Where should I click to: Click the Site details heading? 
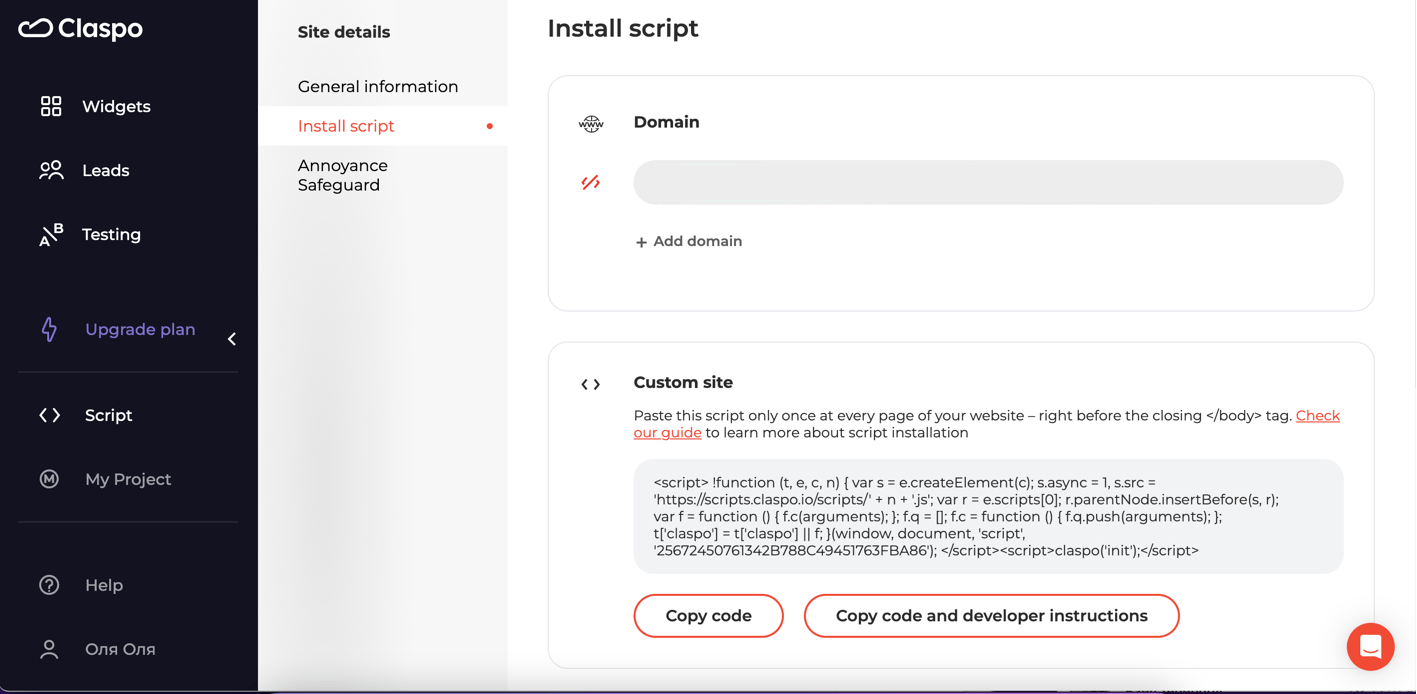pos(344,32)
